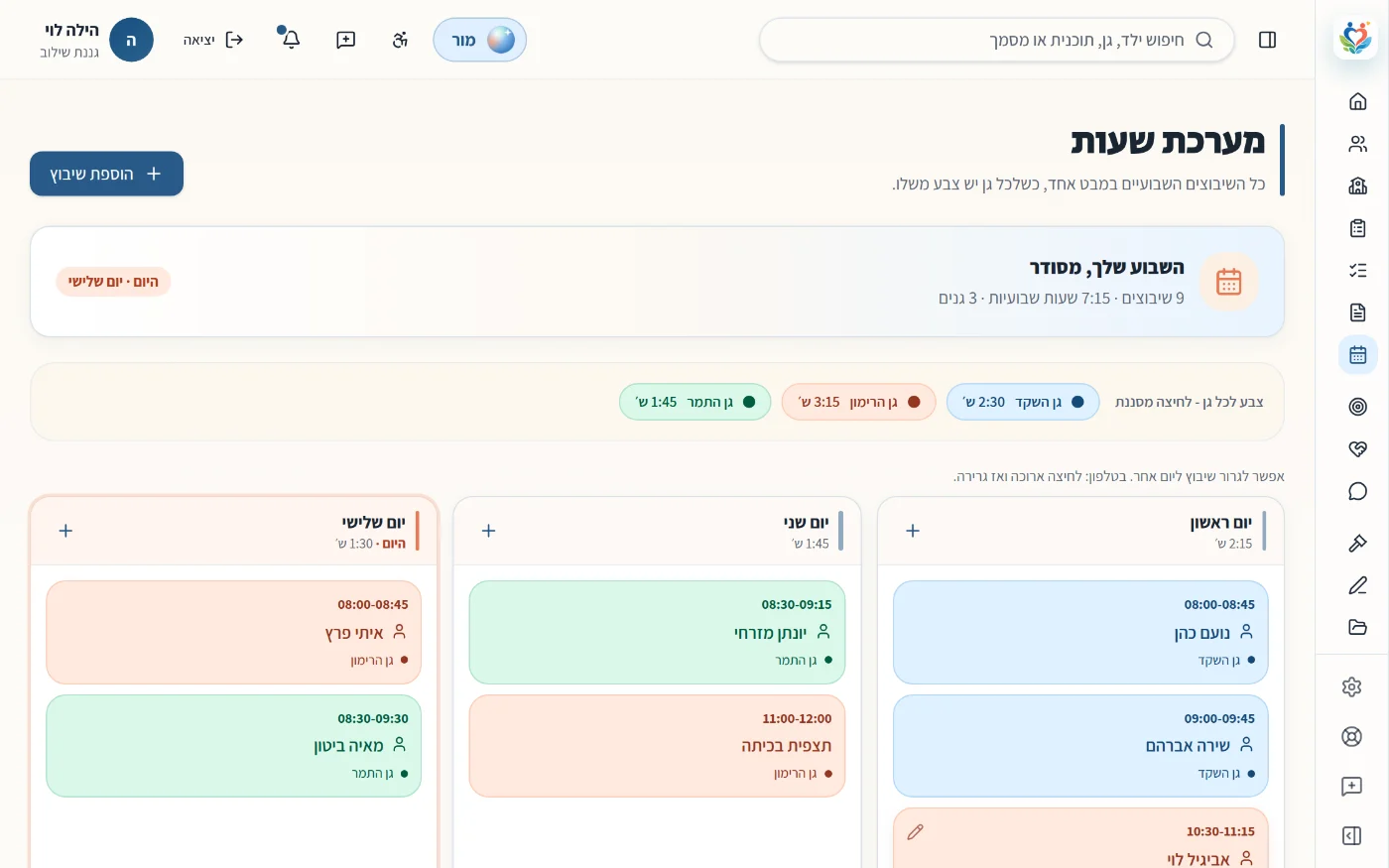The height and width of the screenshot is (868, 1389).
Task: Open the goals target icon in sidebar
Action: point(1357,407)
